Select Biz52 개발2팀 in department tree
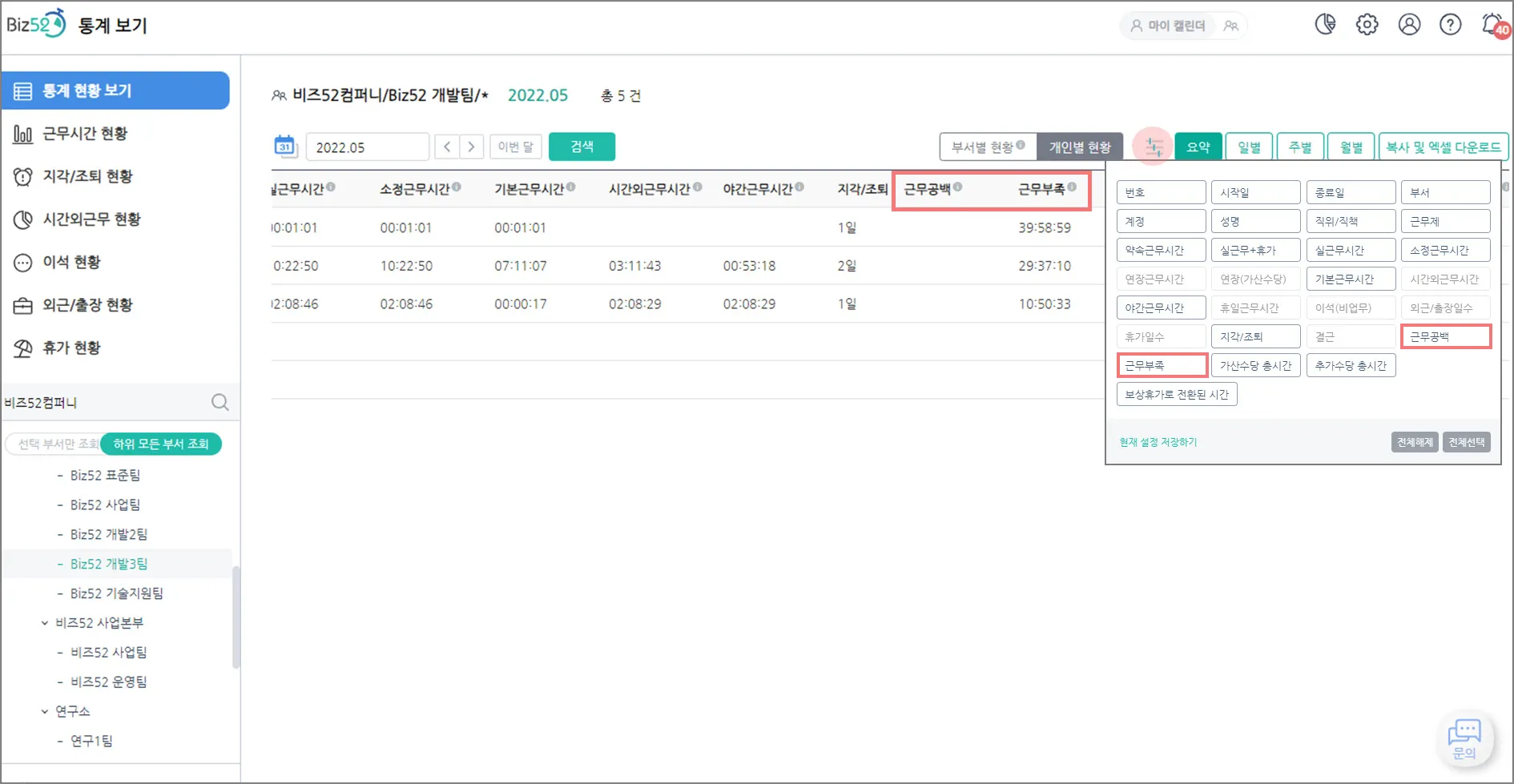 tap(109, 534)
